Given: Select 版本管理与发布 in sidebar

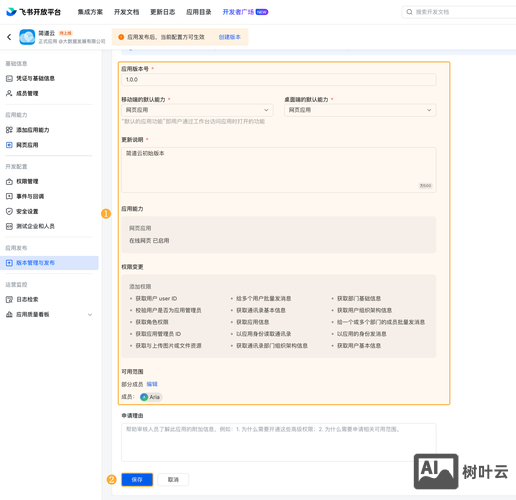Looking at the screenshot, I should pyautogui.click(x=49, y=263).
